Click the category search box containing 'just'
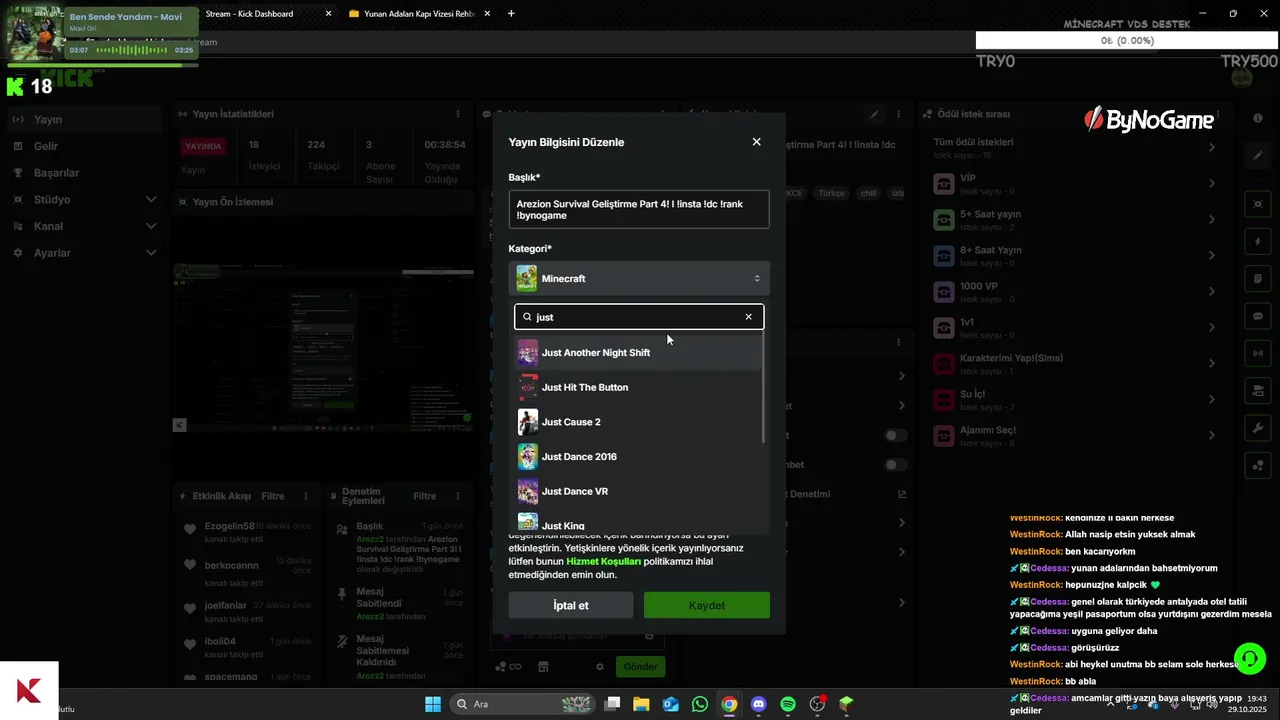Image resolution: width=1280 pixels, height=720 pixels. pyautogui.click(x=639, y=317)
